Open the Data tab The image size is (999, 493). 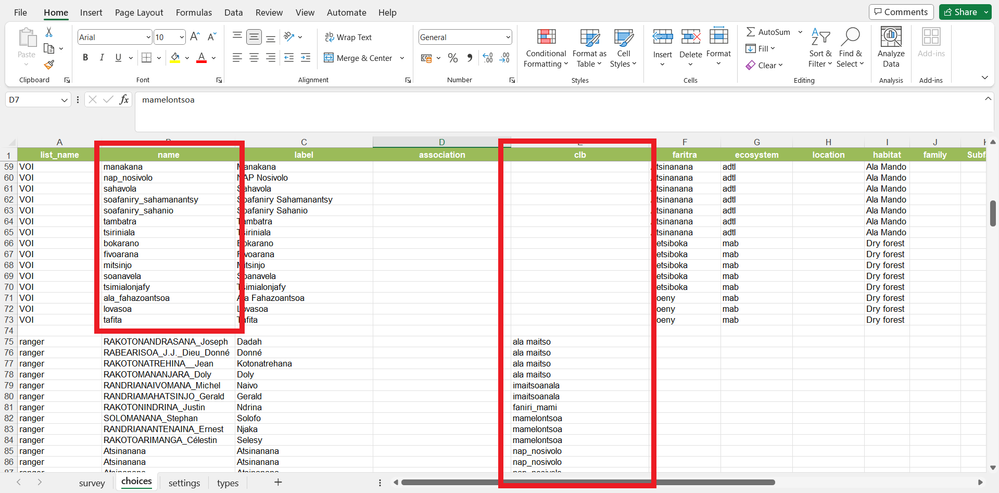pyautogui.click(x=233, y=12)
